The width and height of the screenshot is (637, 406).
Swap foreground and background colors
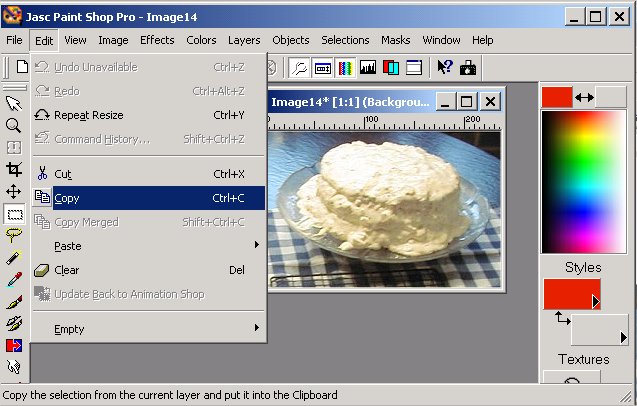click(x=584, y=98)
